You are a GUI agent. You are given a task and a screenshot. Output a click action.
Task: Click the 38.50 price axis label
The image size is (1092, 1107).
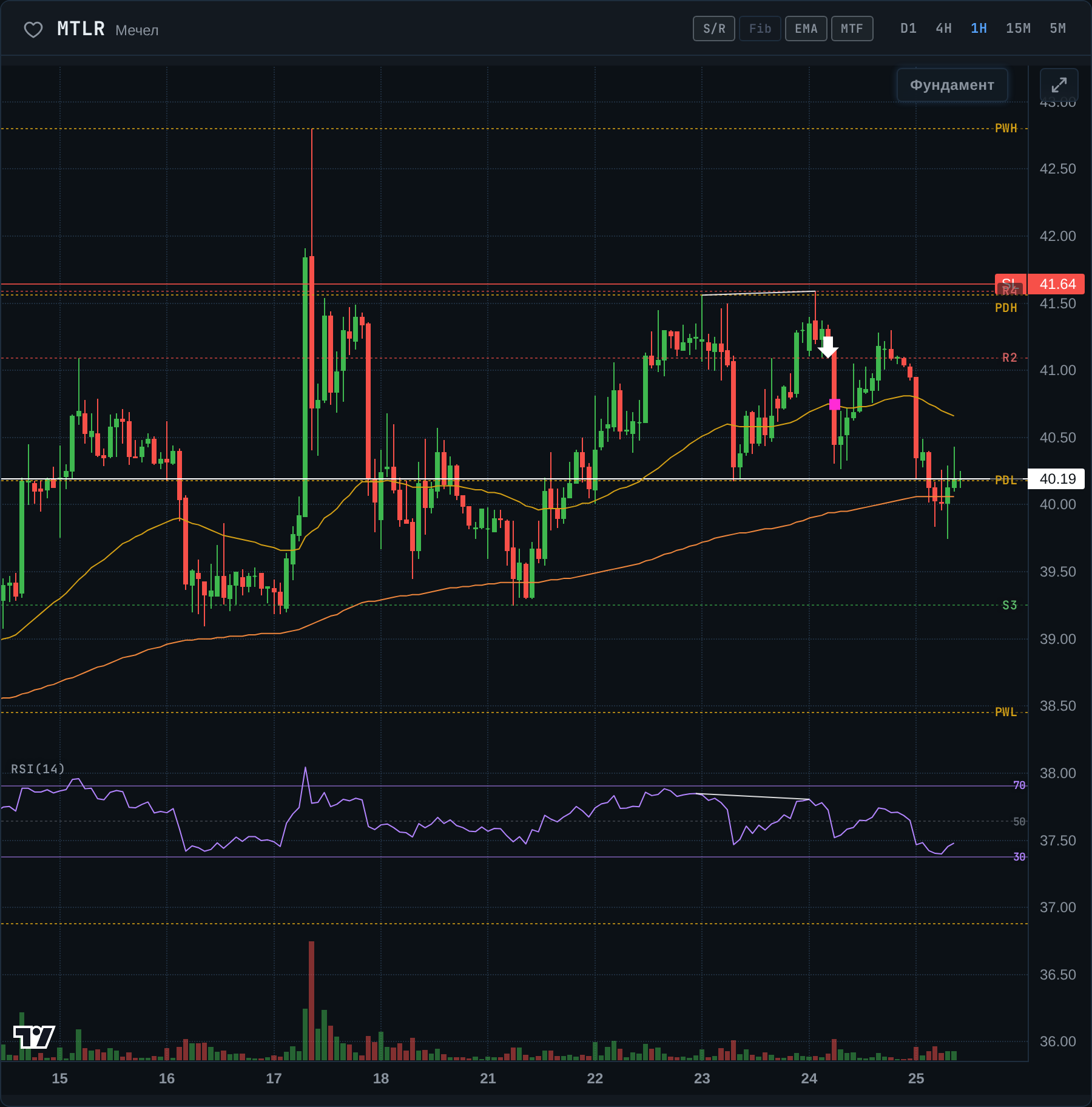[x=1057, y=706]
